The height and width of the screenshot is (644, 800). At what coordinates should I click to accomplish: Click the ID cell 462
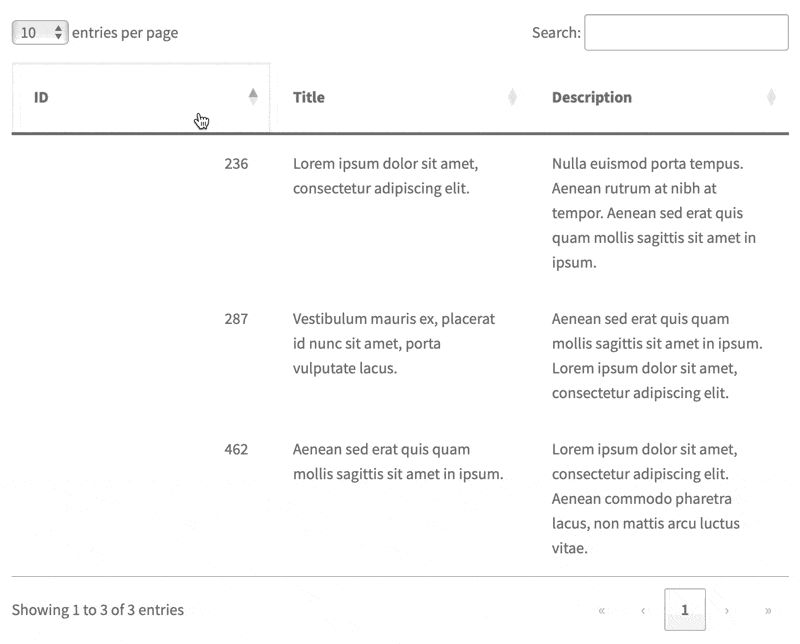(236, 450)
